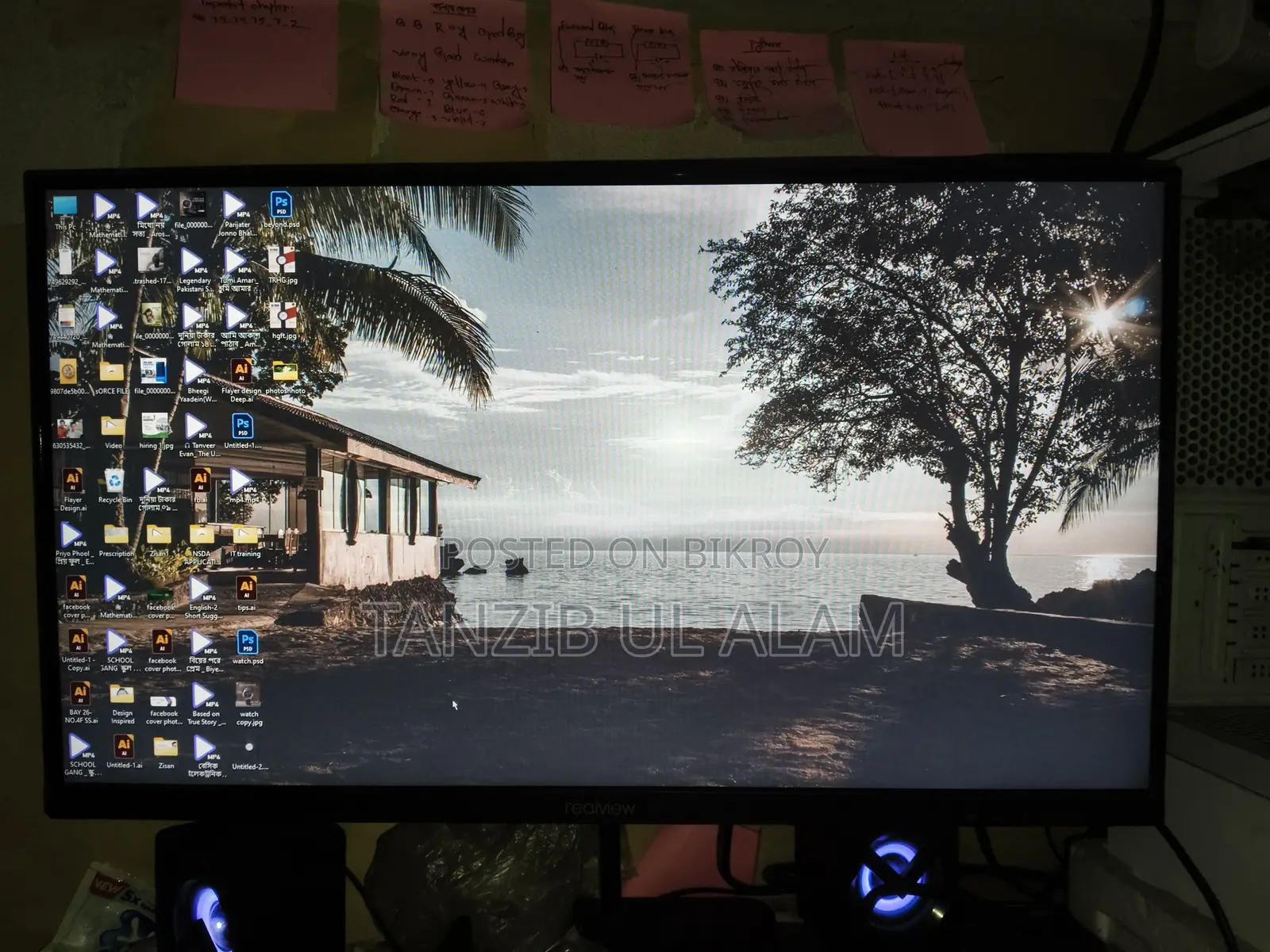Click the Prescription folder
Image resolution: width=1270 pixels, height=952 pixels.
coord(116,540)
